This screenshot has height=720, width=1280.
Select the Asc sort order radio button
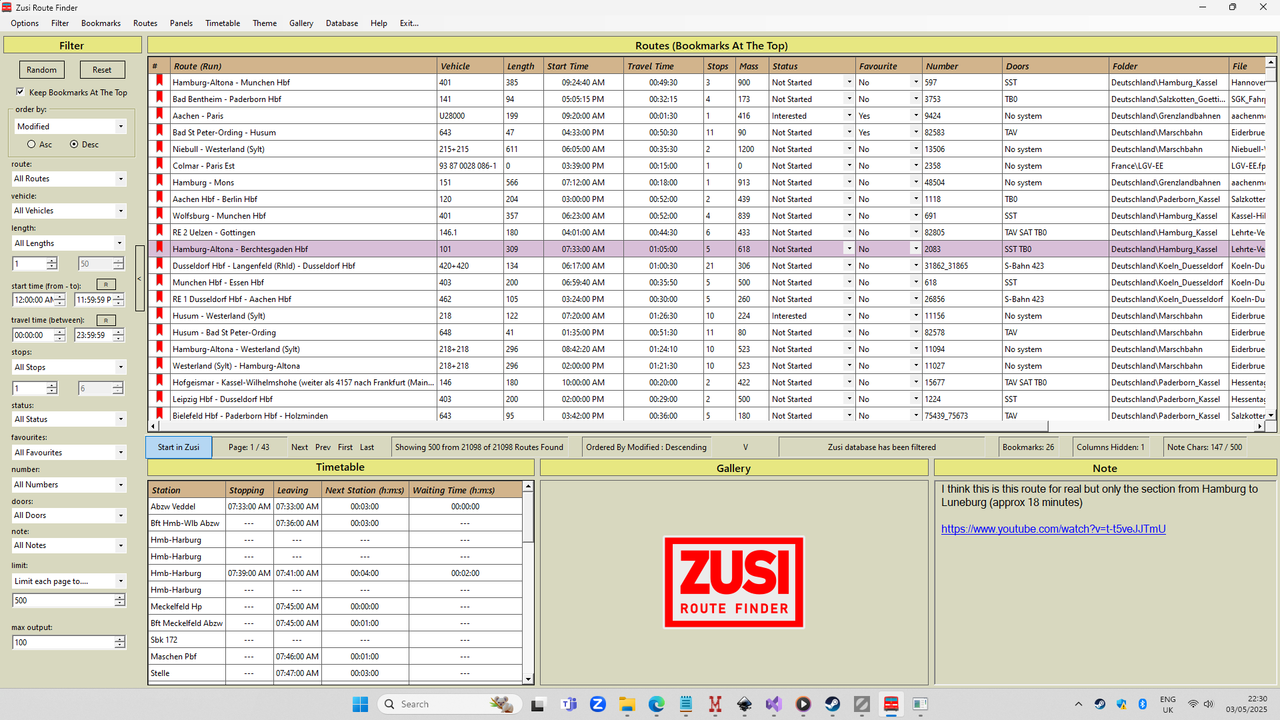click(x=31, y=144)
